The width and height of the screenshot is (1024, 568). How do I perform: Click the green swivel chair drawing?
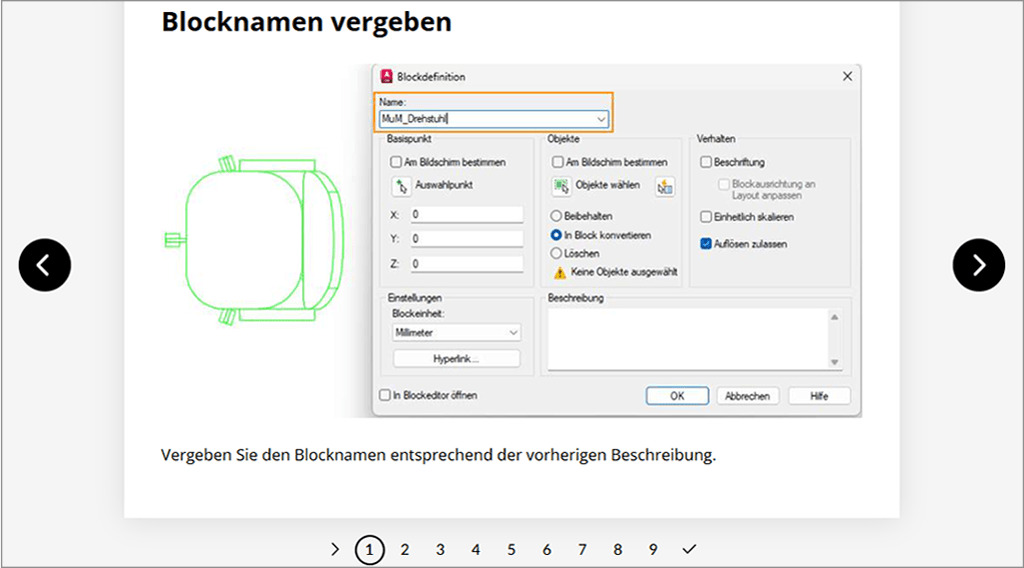pyautogui.click(x=254, y=241)
